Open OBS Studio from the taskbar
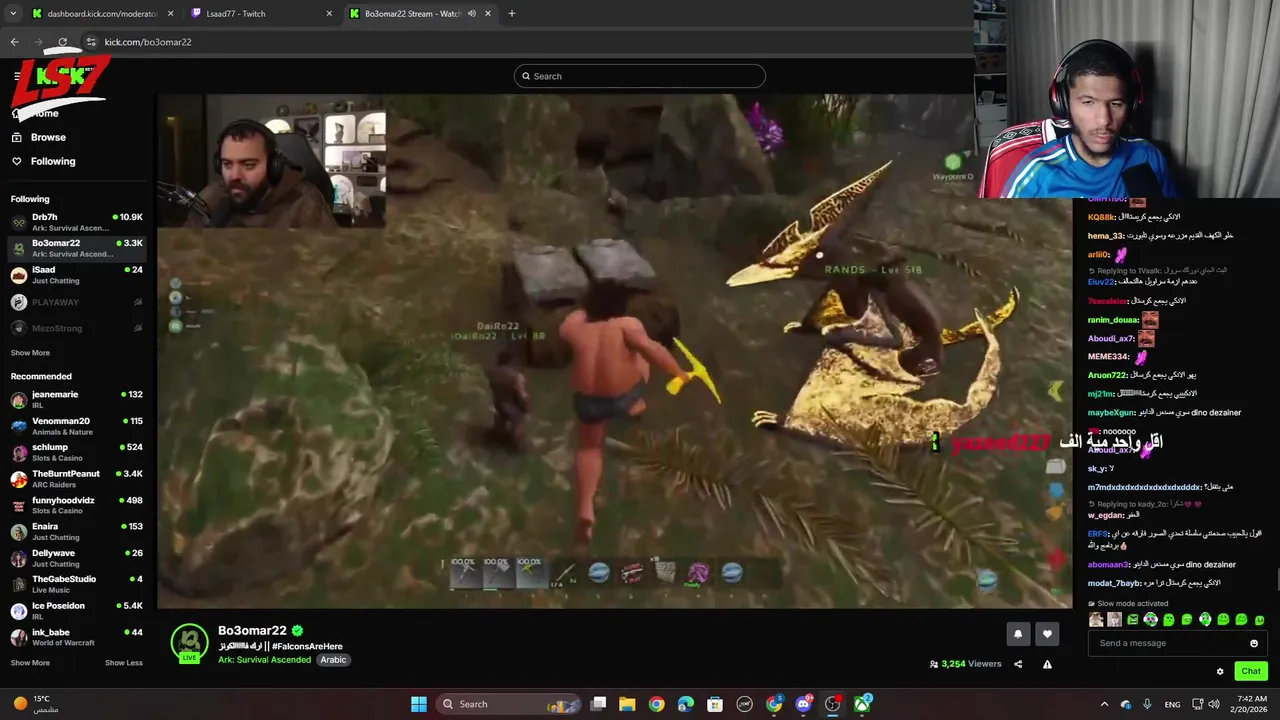This screenshot has width=1280, height=720. coord(833,704)
